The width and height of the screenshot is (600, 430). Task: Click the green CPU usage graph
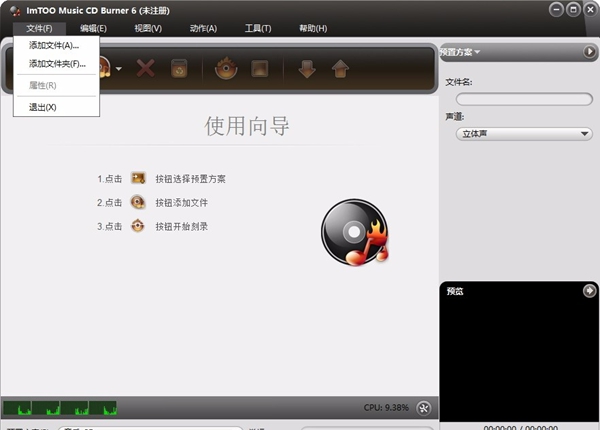(60, 408)
